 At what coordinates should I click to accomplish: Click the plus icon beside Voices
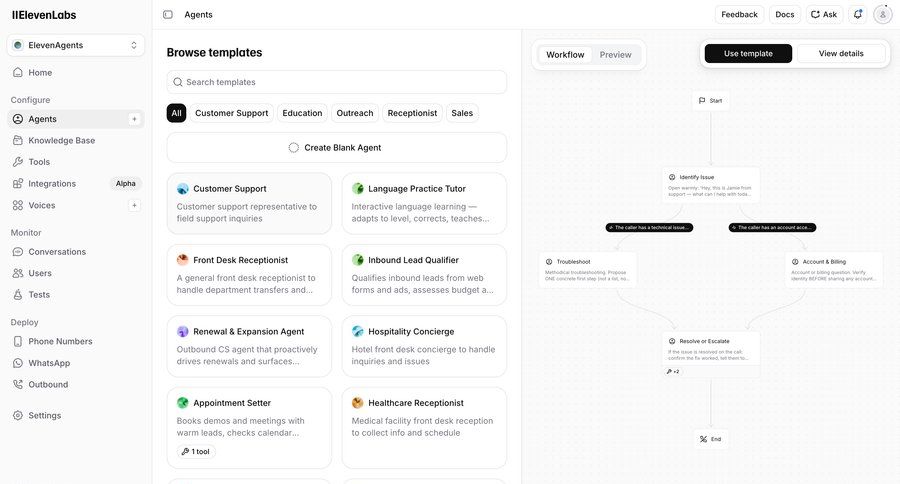134,205
